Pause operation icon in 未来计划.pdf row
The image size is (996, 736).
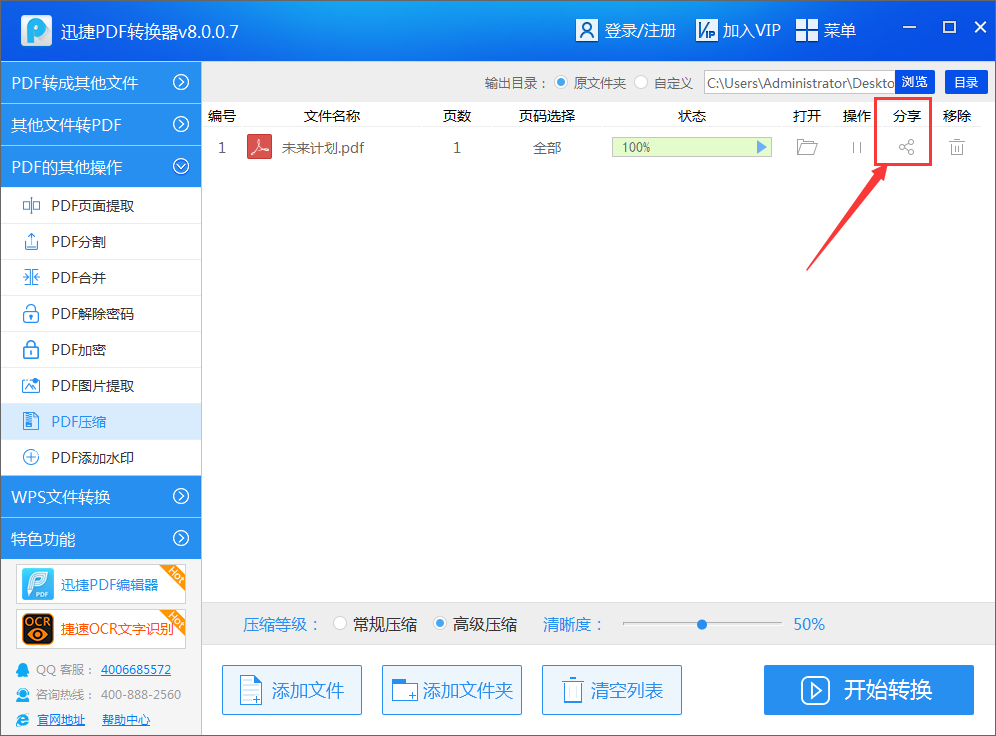(x=857, y=147)
